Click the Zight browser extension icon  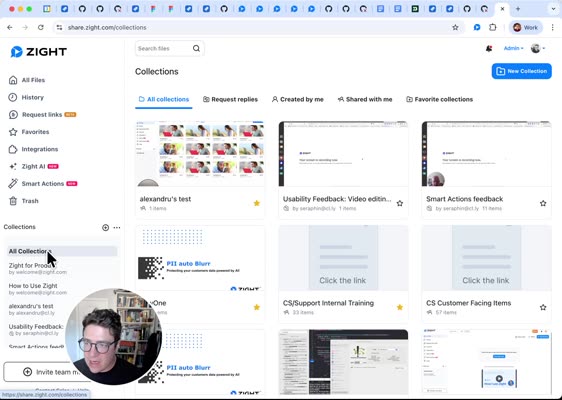tap(477, 28)
